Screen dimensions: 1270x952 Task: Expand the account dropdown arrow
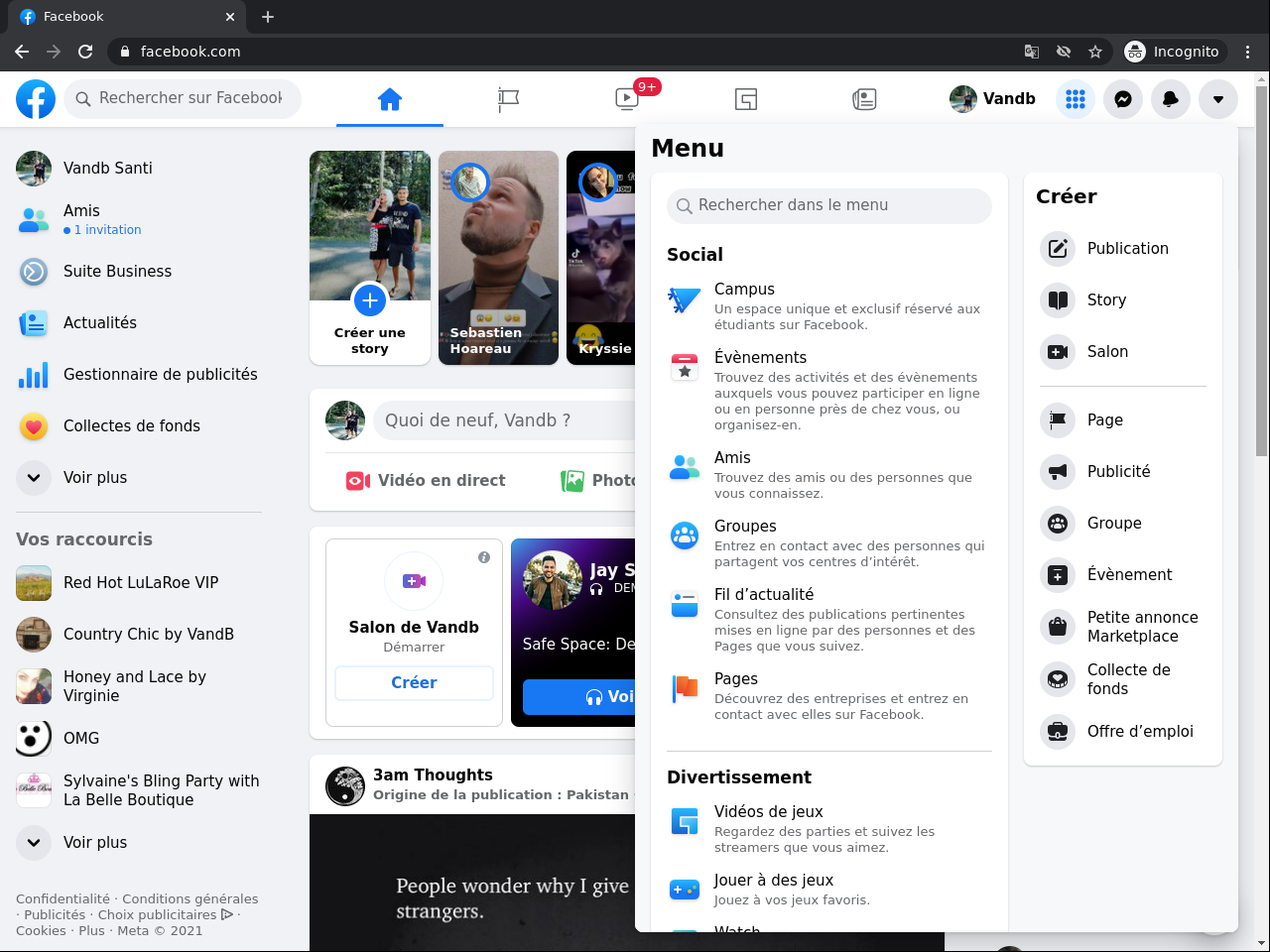[1218, 99]
